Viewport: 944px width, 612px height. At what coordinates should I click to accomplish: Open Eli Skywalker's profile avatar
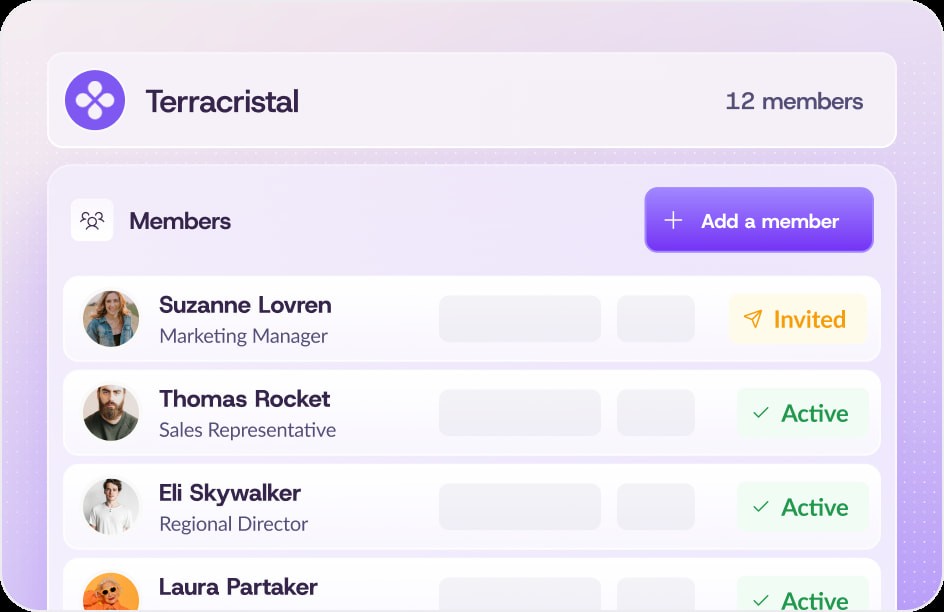[x=111, y=507]
